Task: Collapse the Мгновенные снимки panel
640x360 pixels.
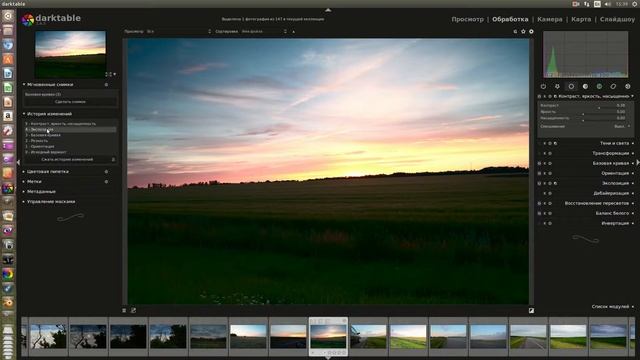Action: coord(24,84)
